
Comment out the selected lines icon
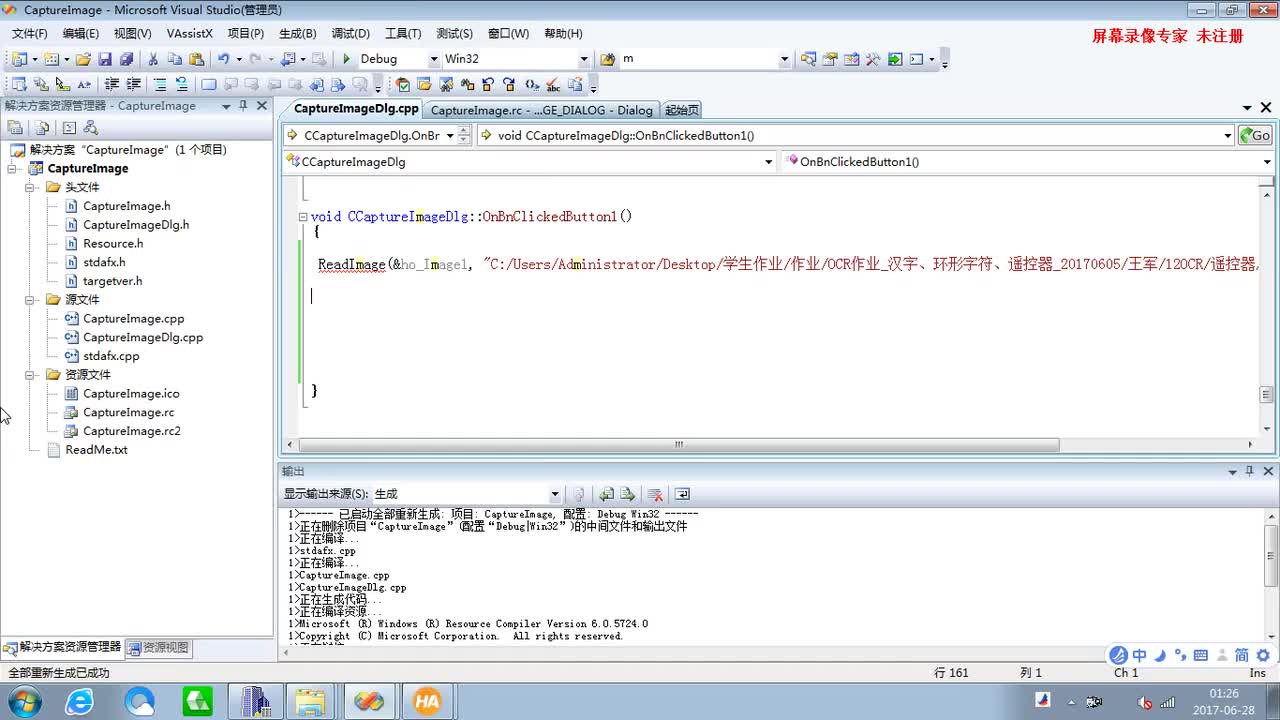160,85
